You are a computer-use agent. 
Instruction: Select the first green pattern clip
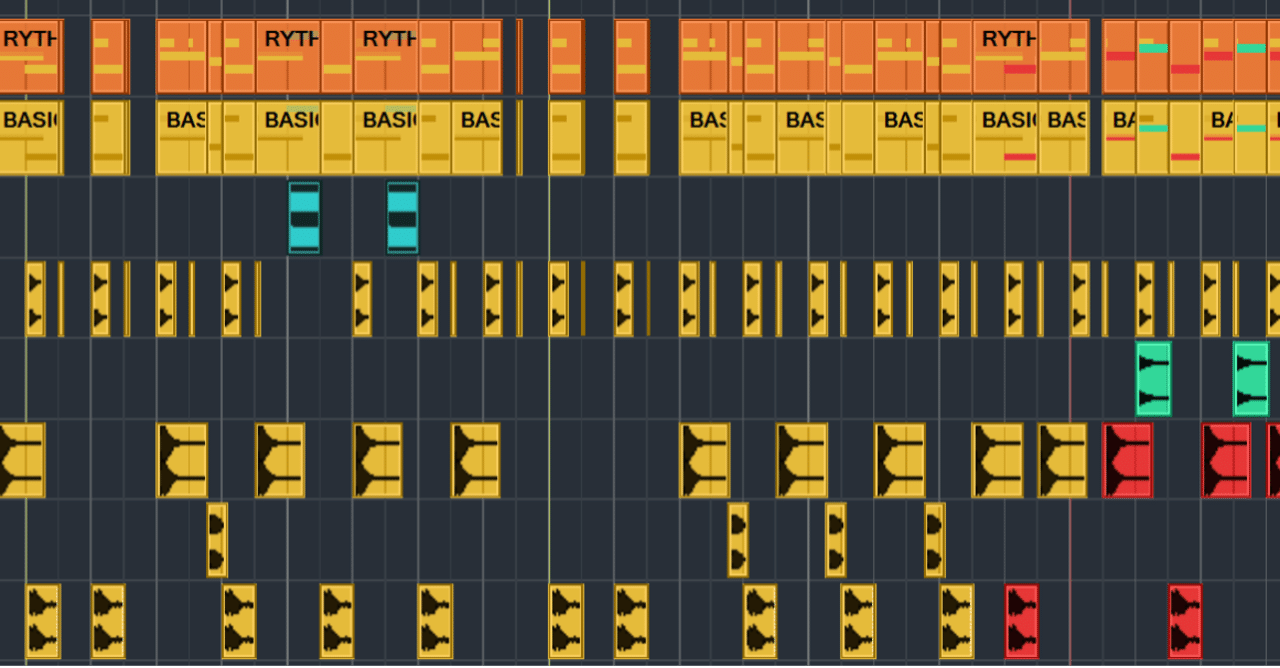[x=1152, y=378]
